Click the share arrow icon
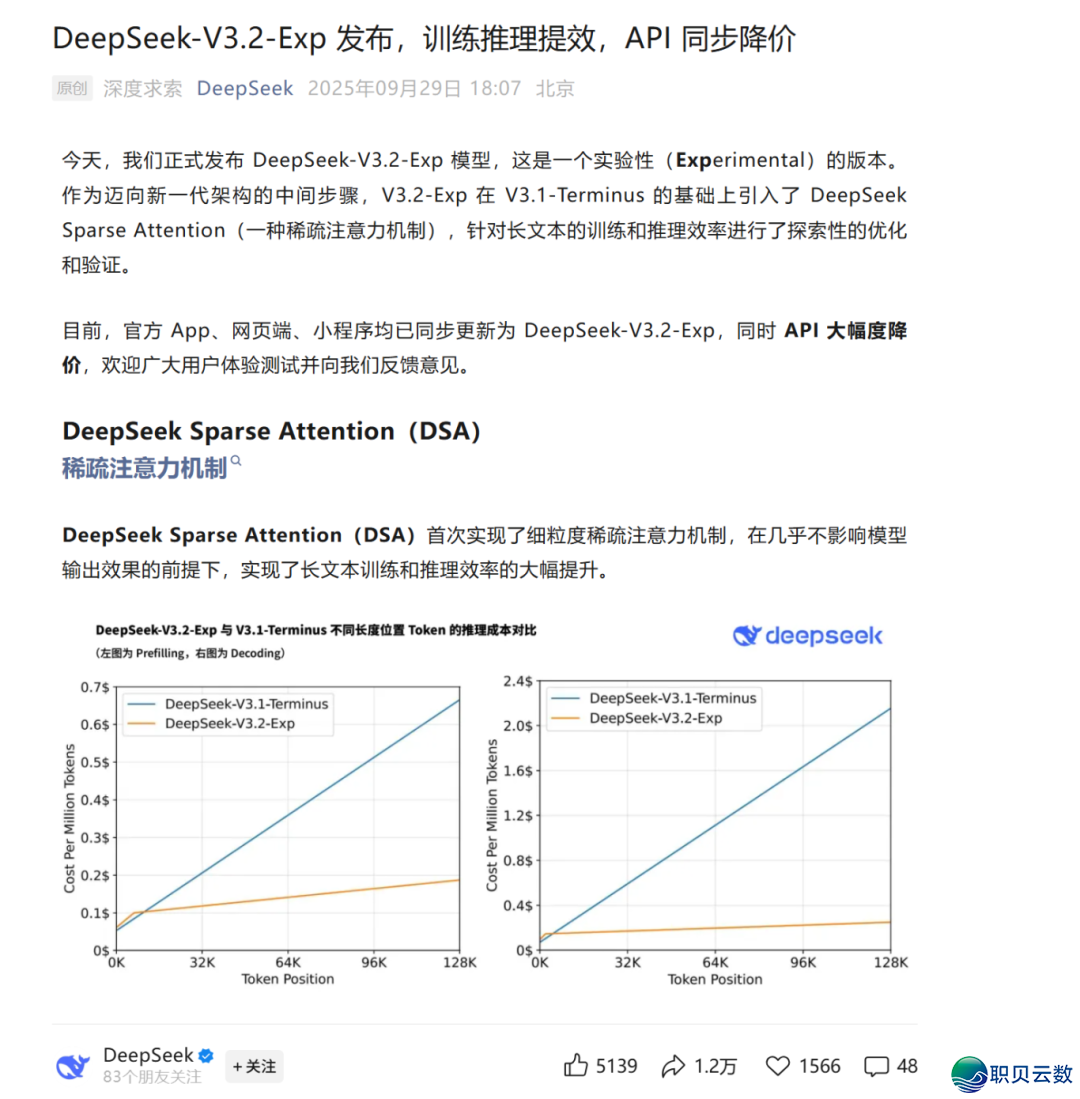The width and height of the screenshot is (1080, 1099). pos(673,1066)
